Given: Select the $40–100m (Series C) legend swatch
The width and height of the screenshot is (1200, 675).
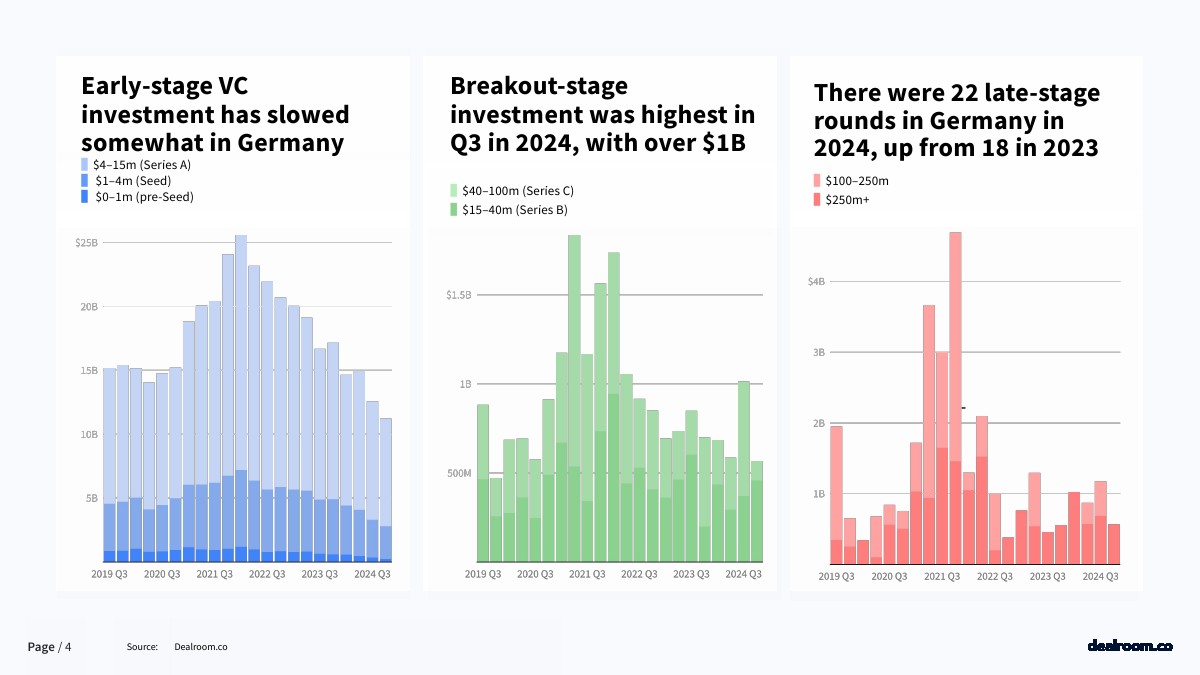Looking at the screenshot, I should pyautogui.click(x=454, y=190).
